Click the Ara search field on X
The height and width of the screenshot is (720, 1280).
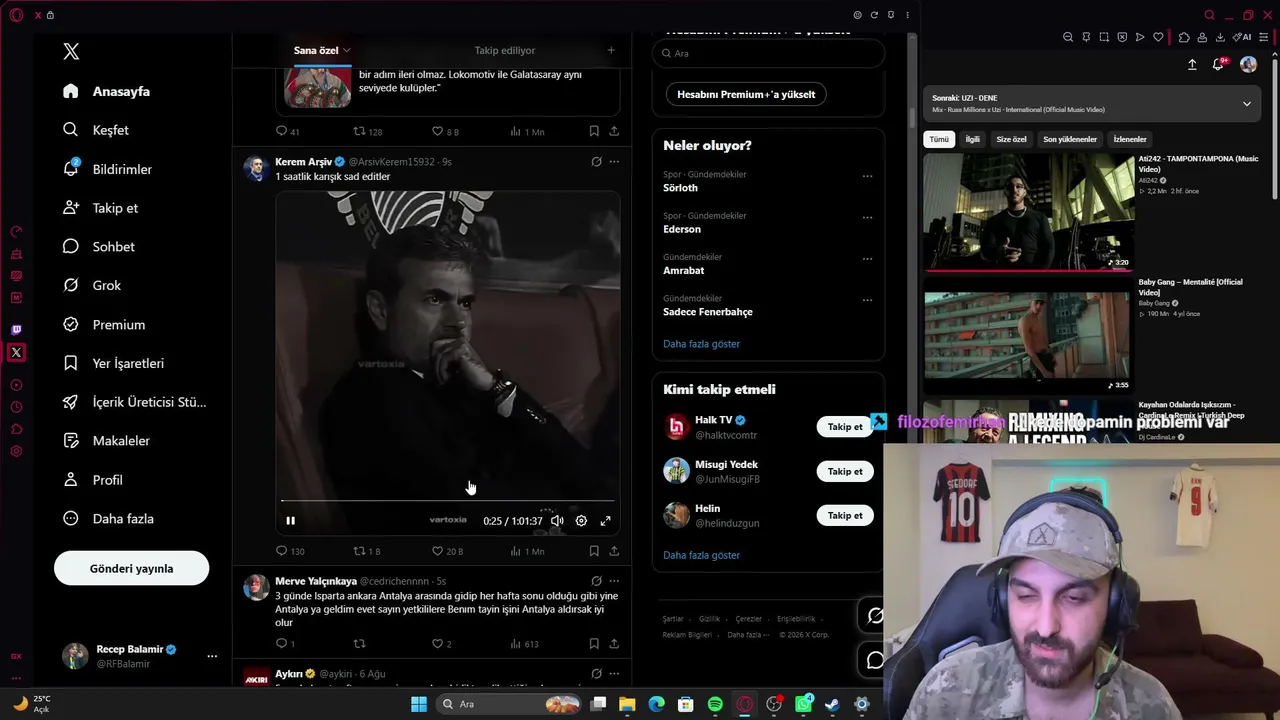(768, 54)
